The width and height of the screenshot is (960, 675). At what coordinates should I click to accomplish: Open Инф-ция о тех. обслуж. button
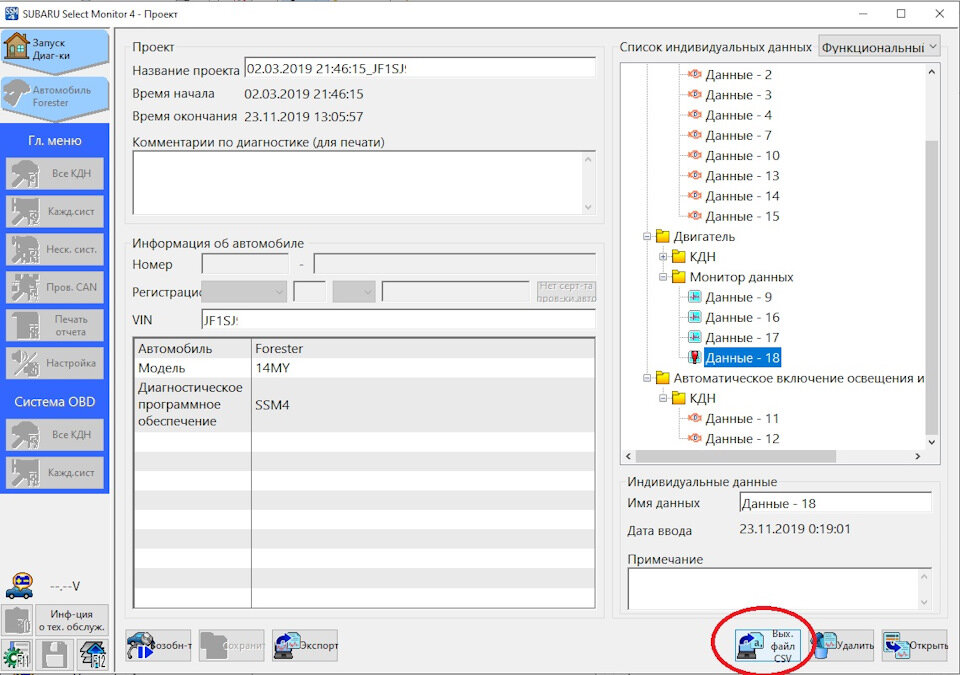click(x=72, y=620)
